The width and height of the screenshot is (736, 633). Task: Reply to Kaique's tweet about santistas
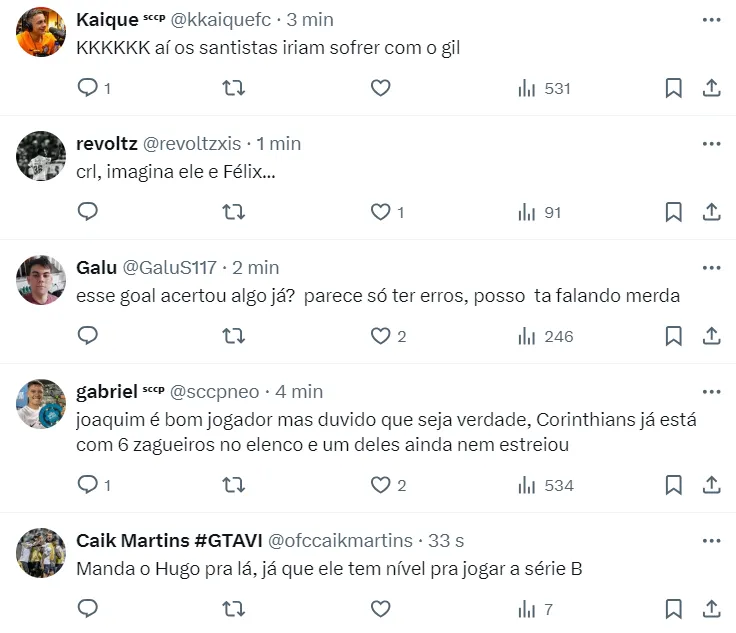(x=88, y=88)
